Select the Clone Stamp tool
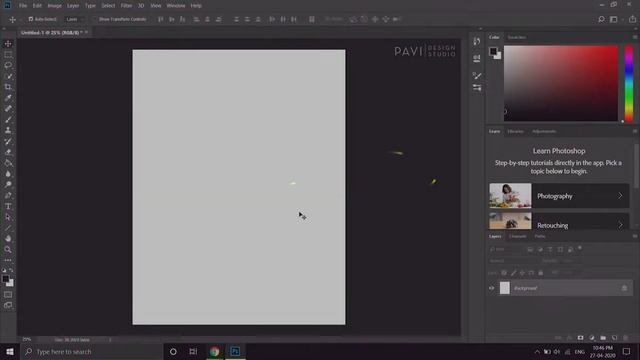 coord(8,130)
